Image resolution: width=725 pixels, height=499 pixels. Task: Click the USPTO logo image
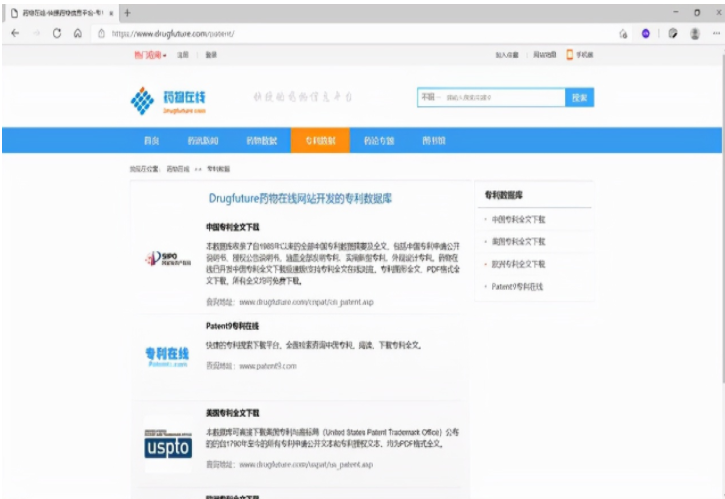point(166,445)
